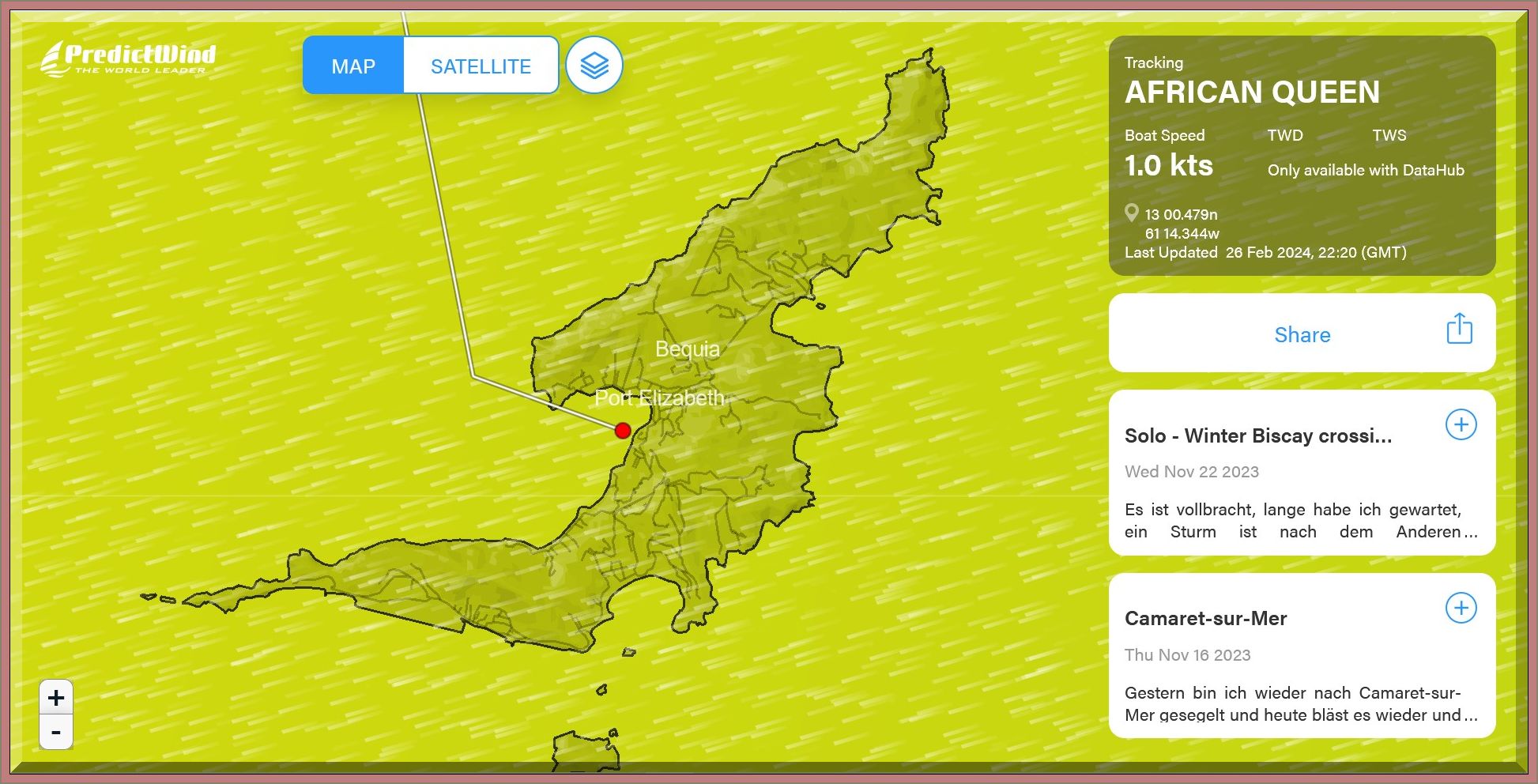Expand the Solo - Winter Biscay crossing post
The height and width of the screenshot is (784, 1538).
(1461, 425)
